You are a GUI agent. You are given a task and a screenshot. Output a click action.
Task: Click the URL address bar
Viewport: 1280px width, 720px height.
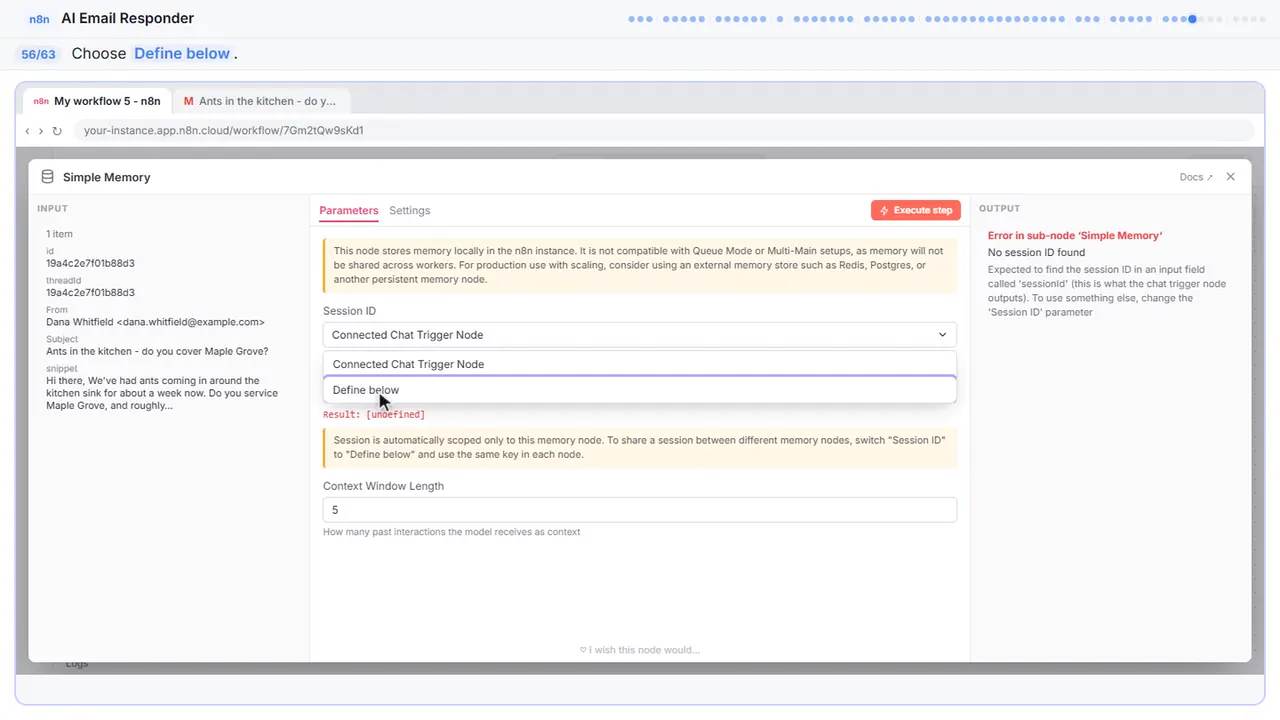point(664,131)
